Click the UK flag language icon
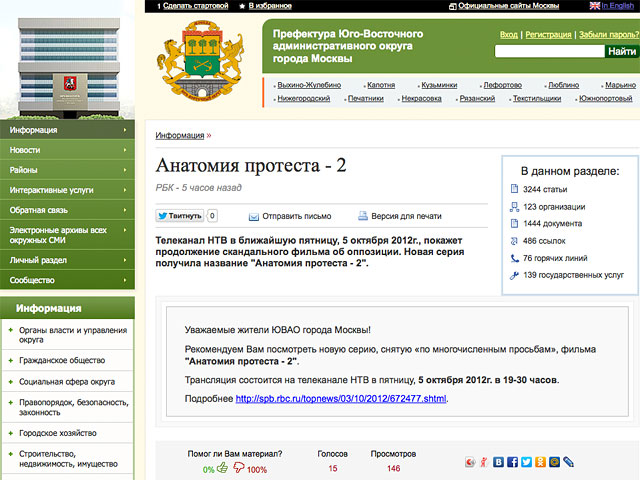Screen dimensions: 640x480 click(595, 6)
